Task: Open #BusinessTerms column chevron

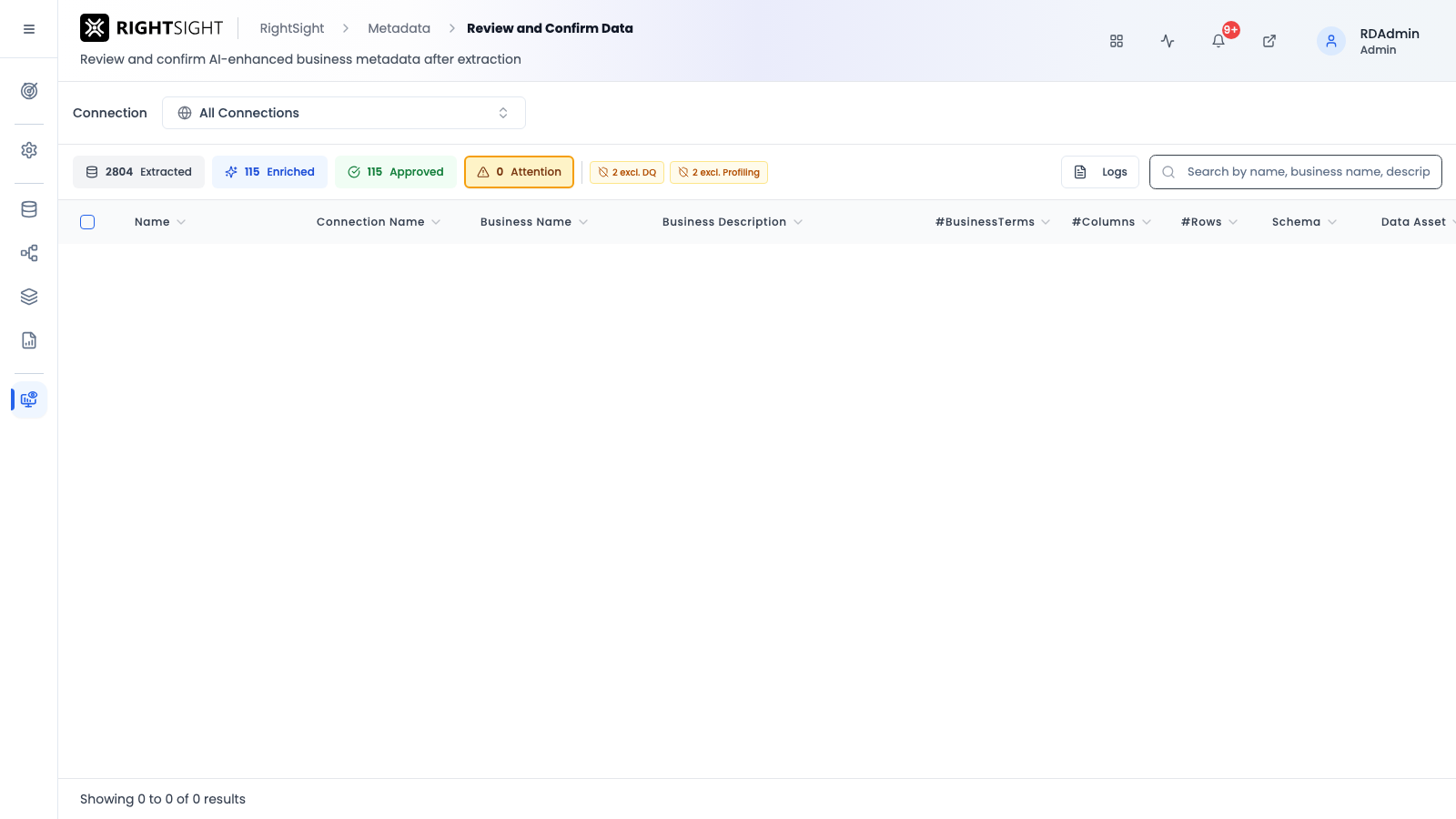Action: coord(1046,222)
